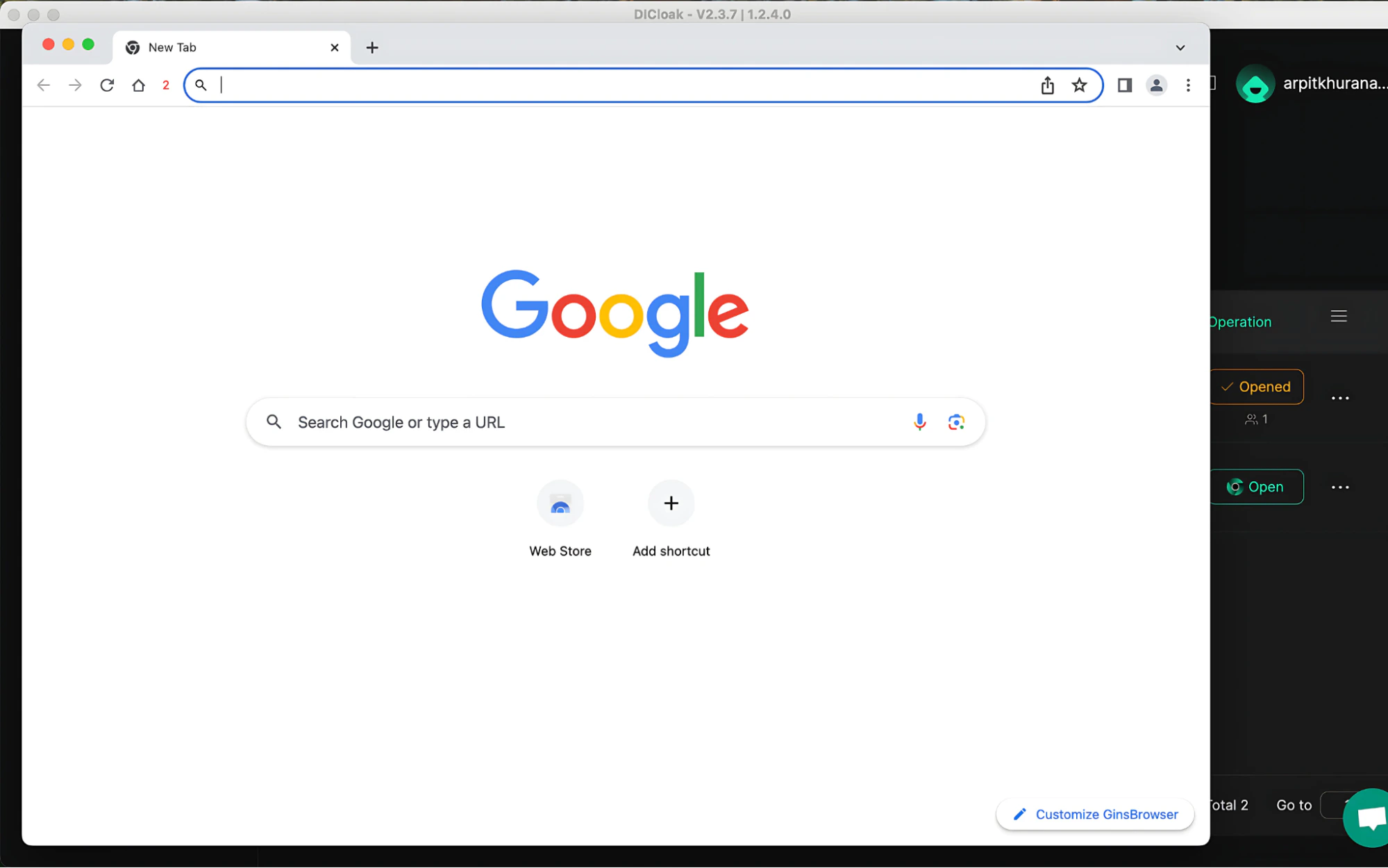Open the column settings next to Operation

point(1339,316)
